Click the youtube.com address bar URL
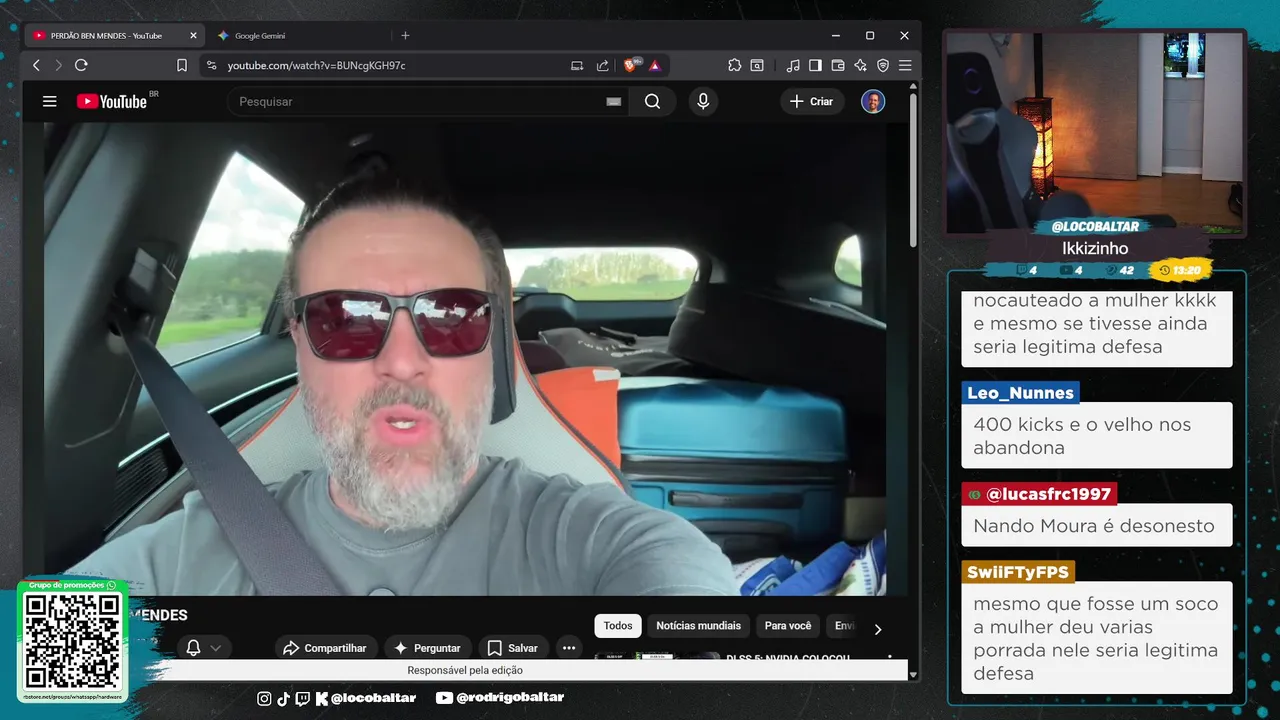 (x=316, y=65)
